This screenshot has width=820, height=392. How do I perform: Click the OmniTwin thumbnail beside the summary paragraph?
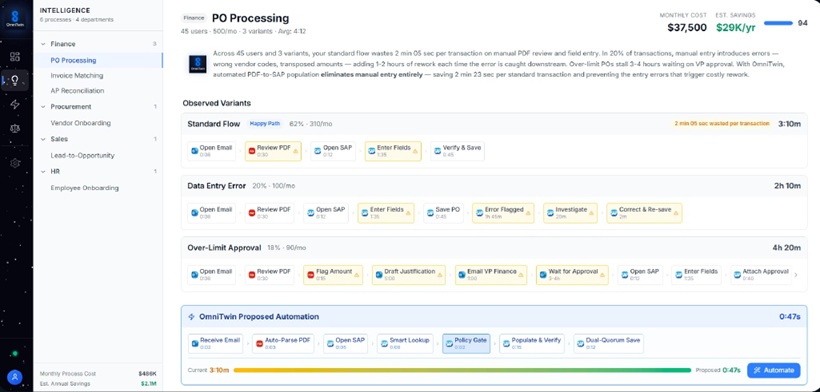[x=197, y=64]
